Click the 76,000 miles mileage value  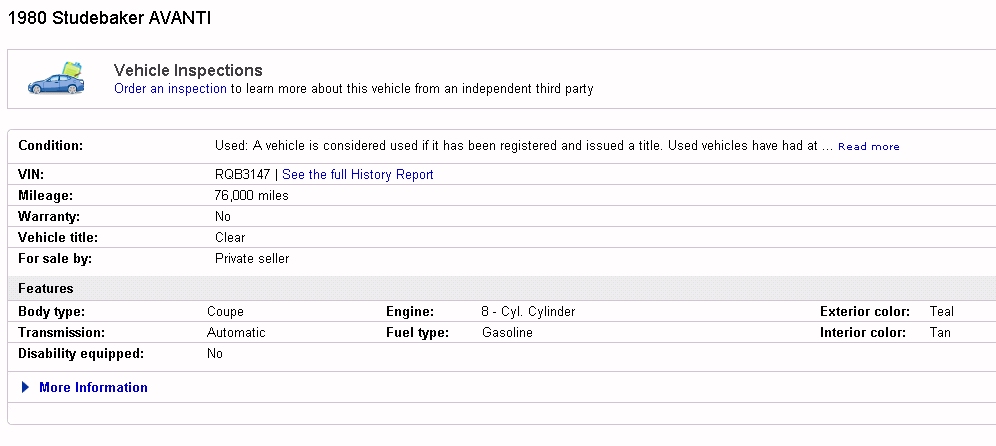click(x=251, y=196)
